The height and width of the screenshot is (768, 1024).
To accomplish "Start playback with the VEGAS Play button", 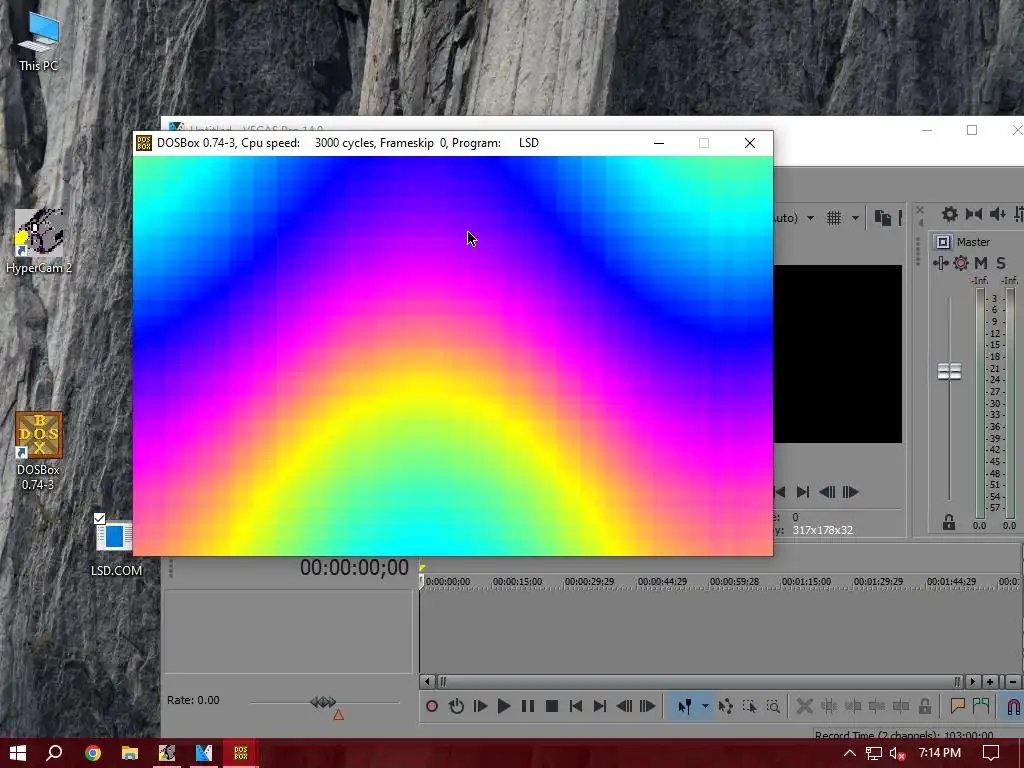I will pos(504,706).
